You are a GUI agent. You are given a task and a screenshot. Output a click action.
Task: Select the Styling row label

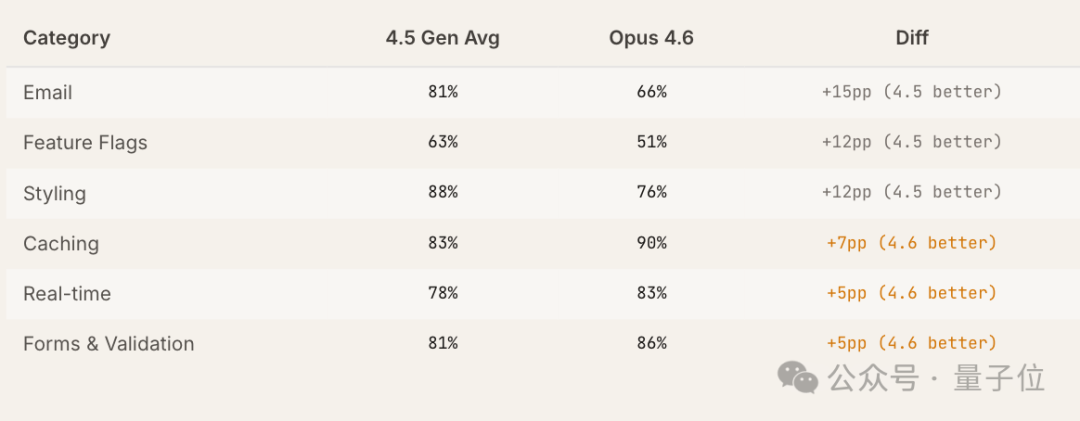[54, 193]
